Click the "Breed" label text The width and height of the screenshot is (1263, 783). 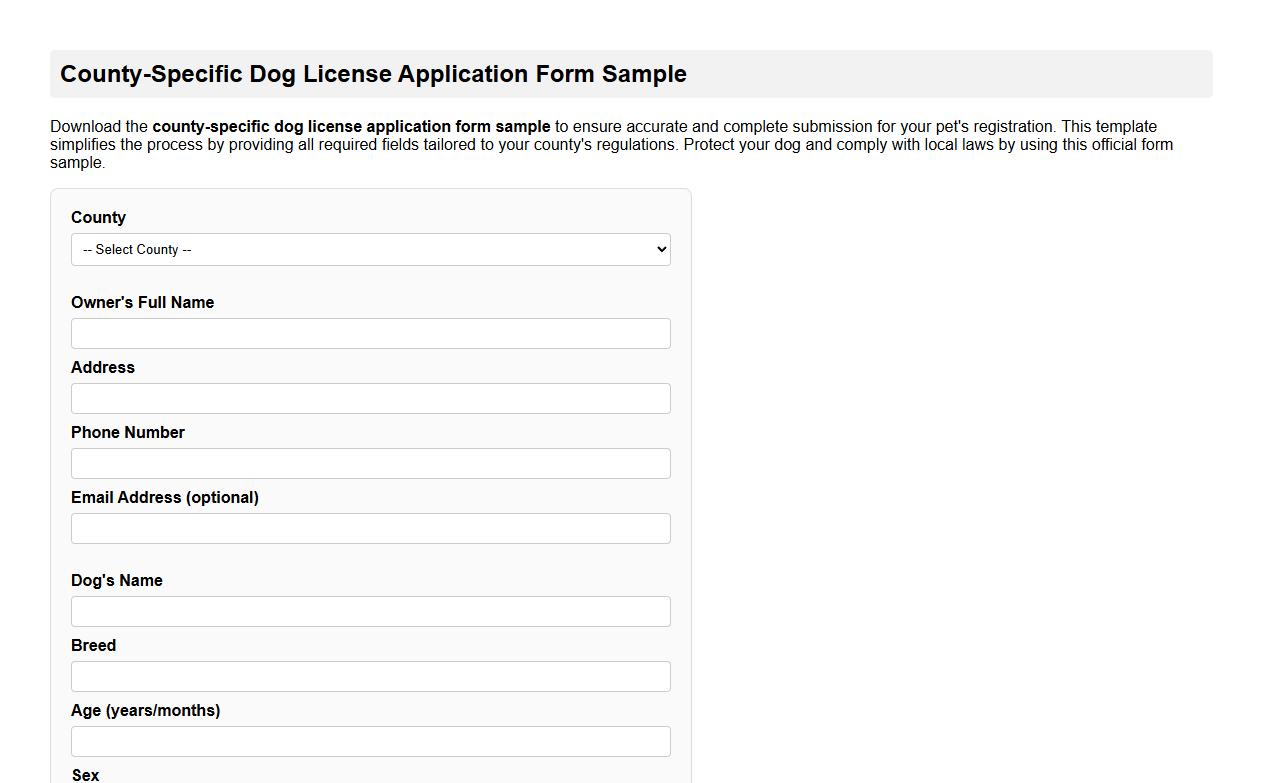pos(93,645)
